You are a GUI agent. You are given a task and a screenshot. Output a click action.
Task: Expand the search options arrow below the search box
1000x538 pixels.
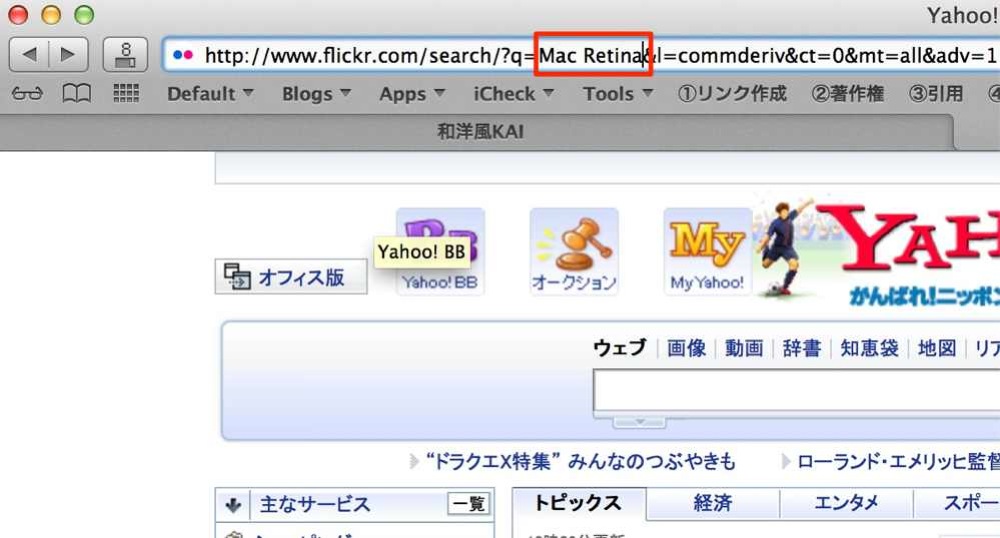(x=639, y=422)
